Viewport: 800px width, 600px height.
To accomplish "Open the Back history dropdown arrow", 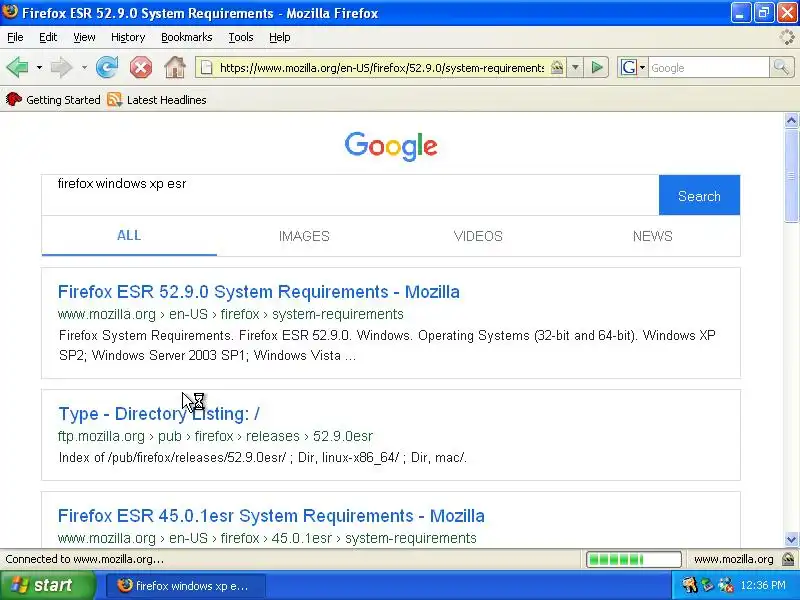I will click(x=39, y=67).
